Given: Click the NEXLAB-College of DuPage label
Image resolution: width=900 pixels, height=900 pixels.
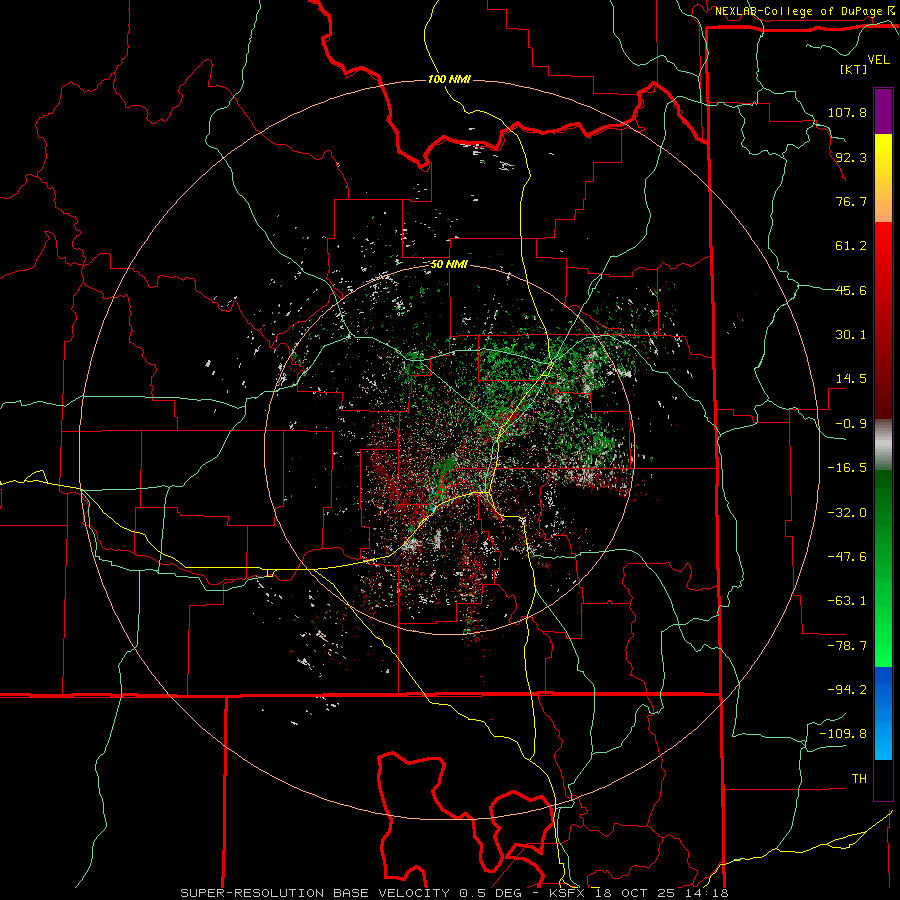Looking at the screenshot, I should coord(799,11).
